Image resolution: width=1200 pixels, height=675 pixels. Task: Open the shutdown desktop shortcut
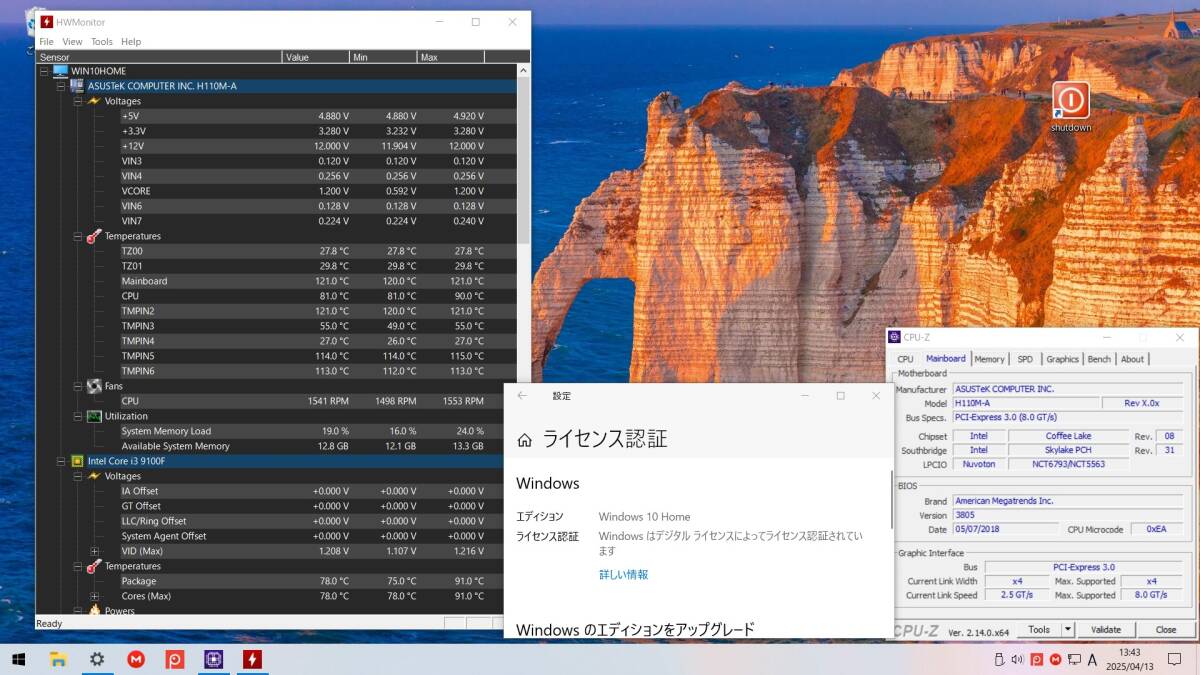coord(1070,107)
